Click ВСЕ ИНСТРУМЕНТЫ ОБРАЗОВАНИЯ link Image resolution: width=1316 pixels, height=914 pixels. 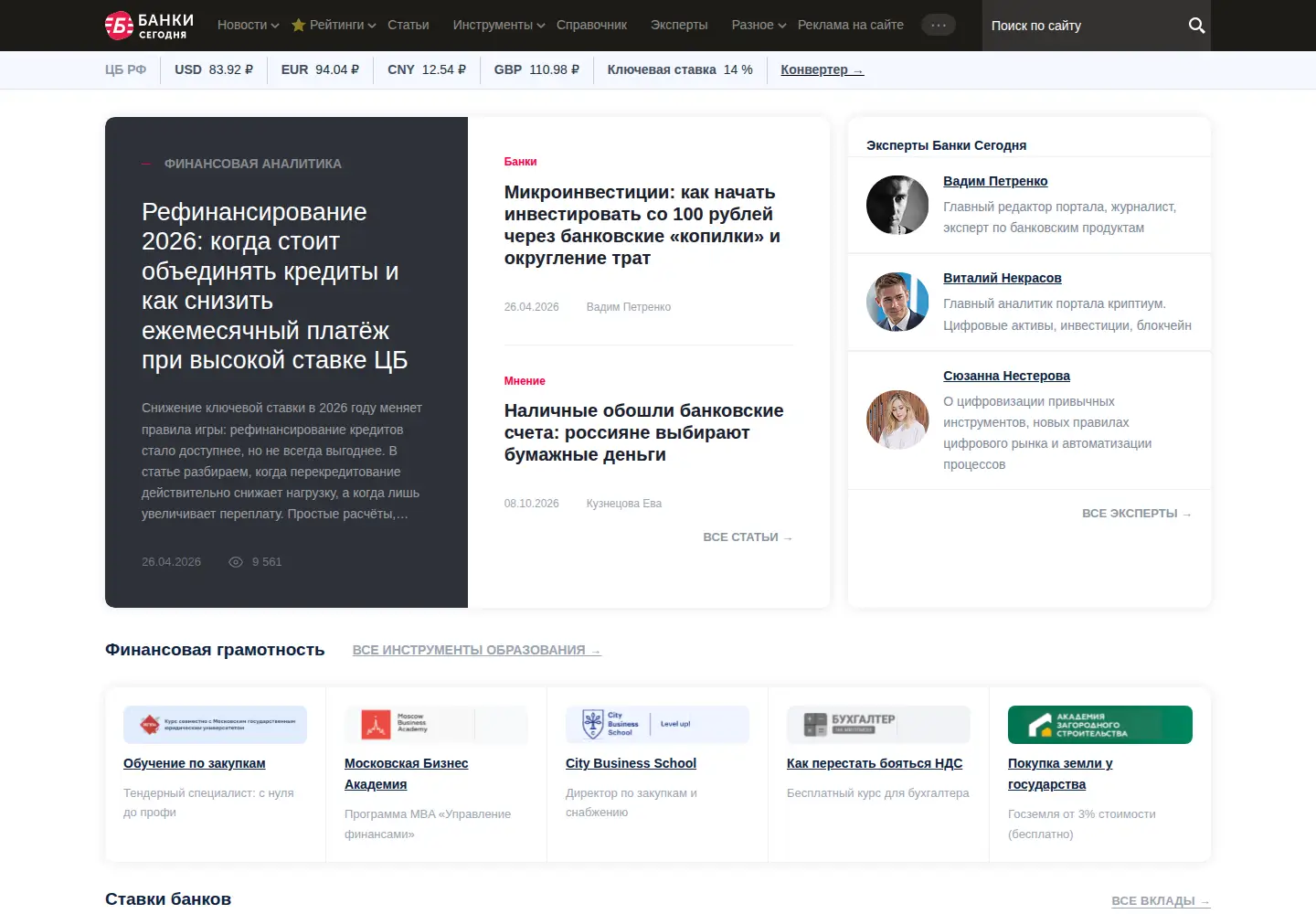click(477, 650)
